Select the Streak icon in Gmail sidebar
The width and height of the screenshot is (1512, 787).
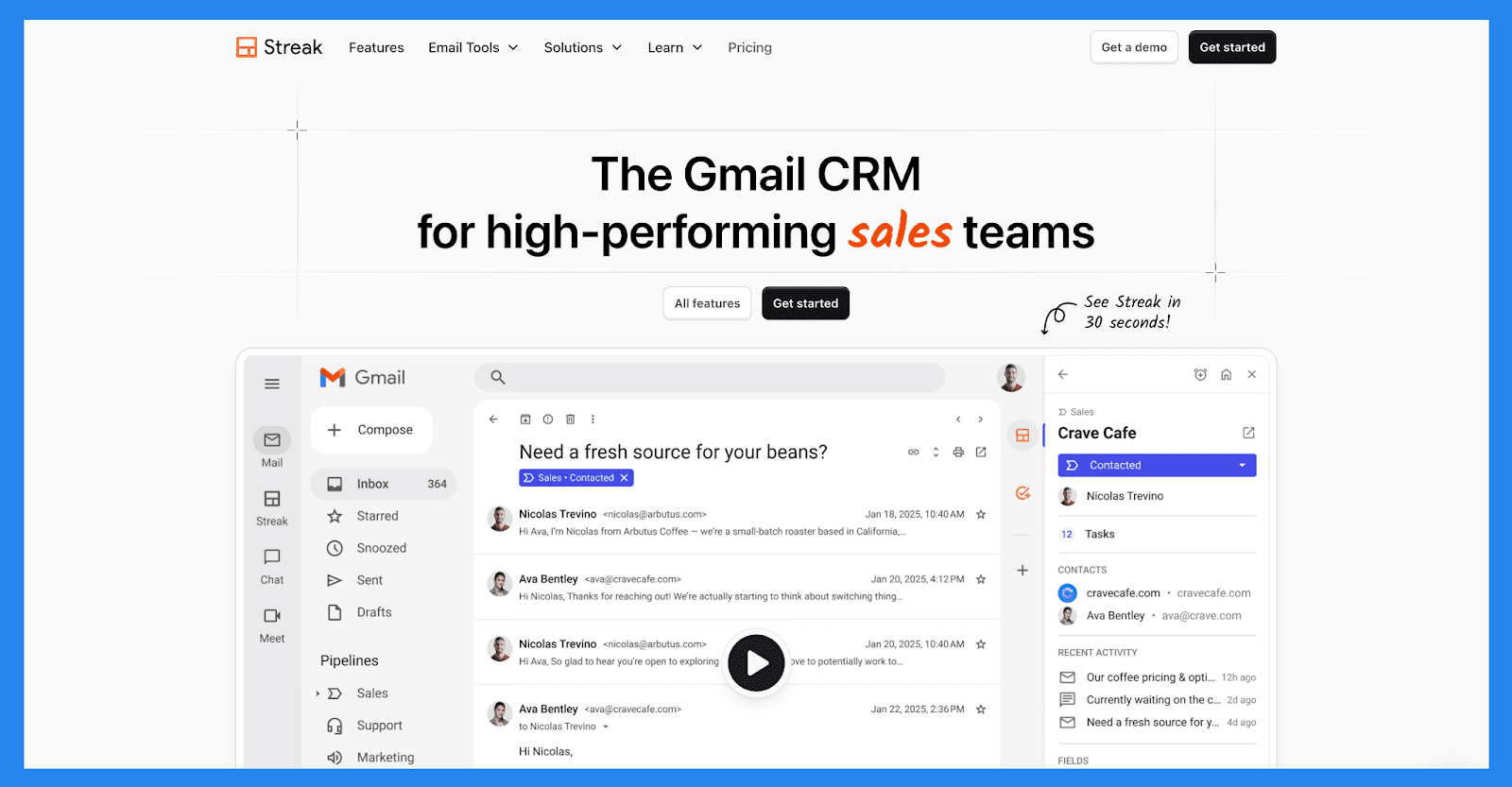[272, 499]
